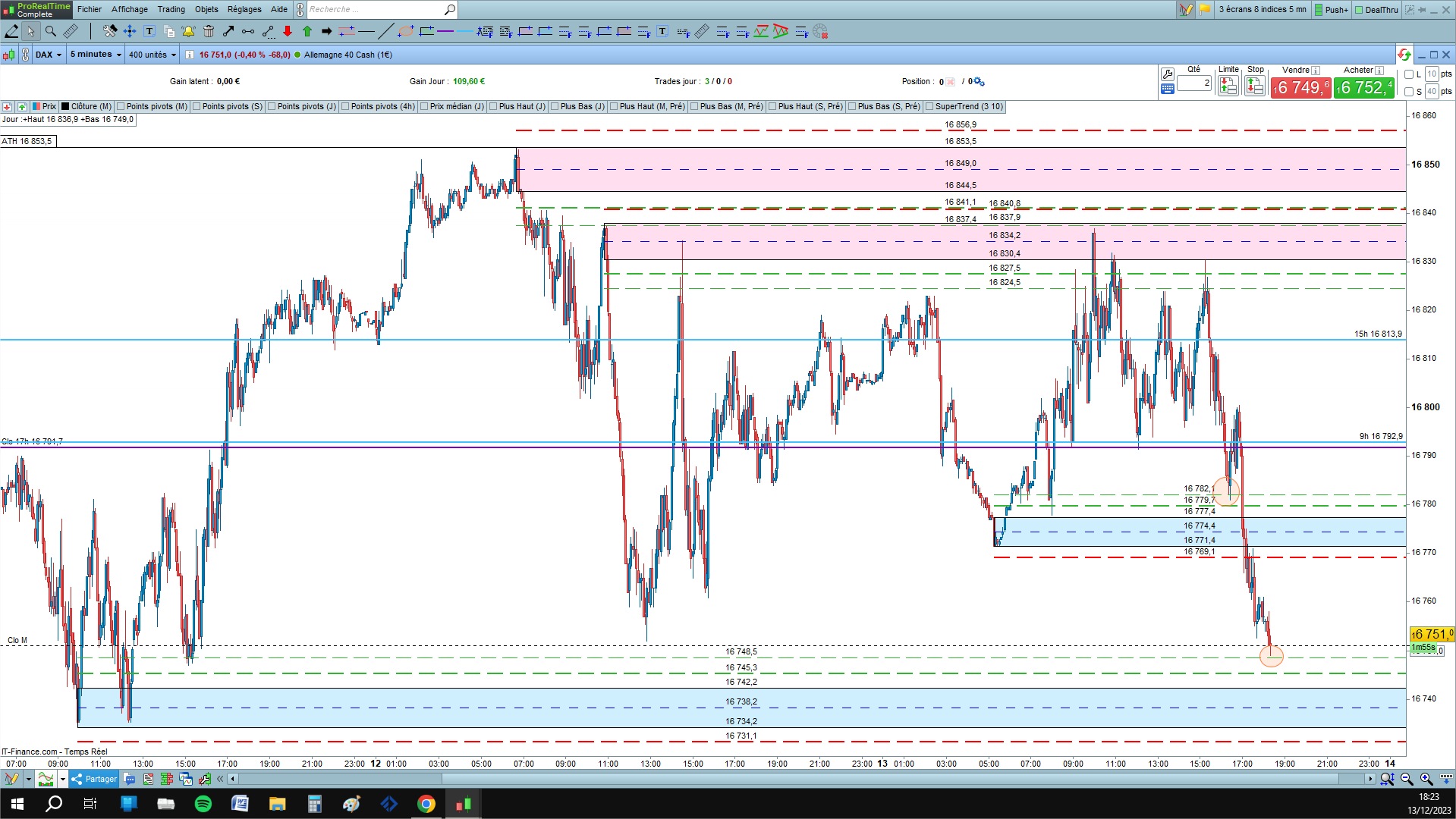Viewport: 1456px width, 819px height.
Task: Click the Vendre sell price button
Action: 1301,87
